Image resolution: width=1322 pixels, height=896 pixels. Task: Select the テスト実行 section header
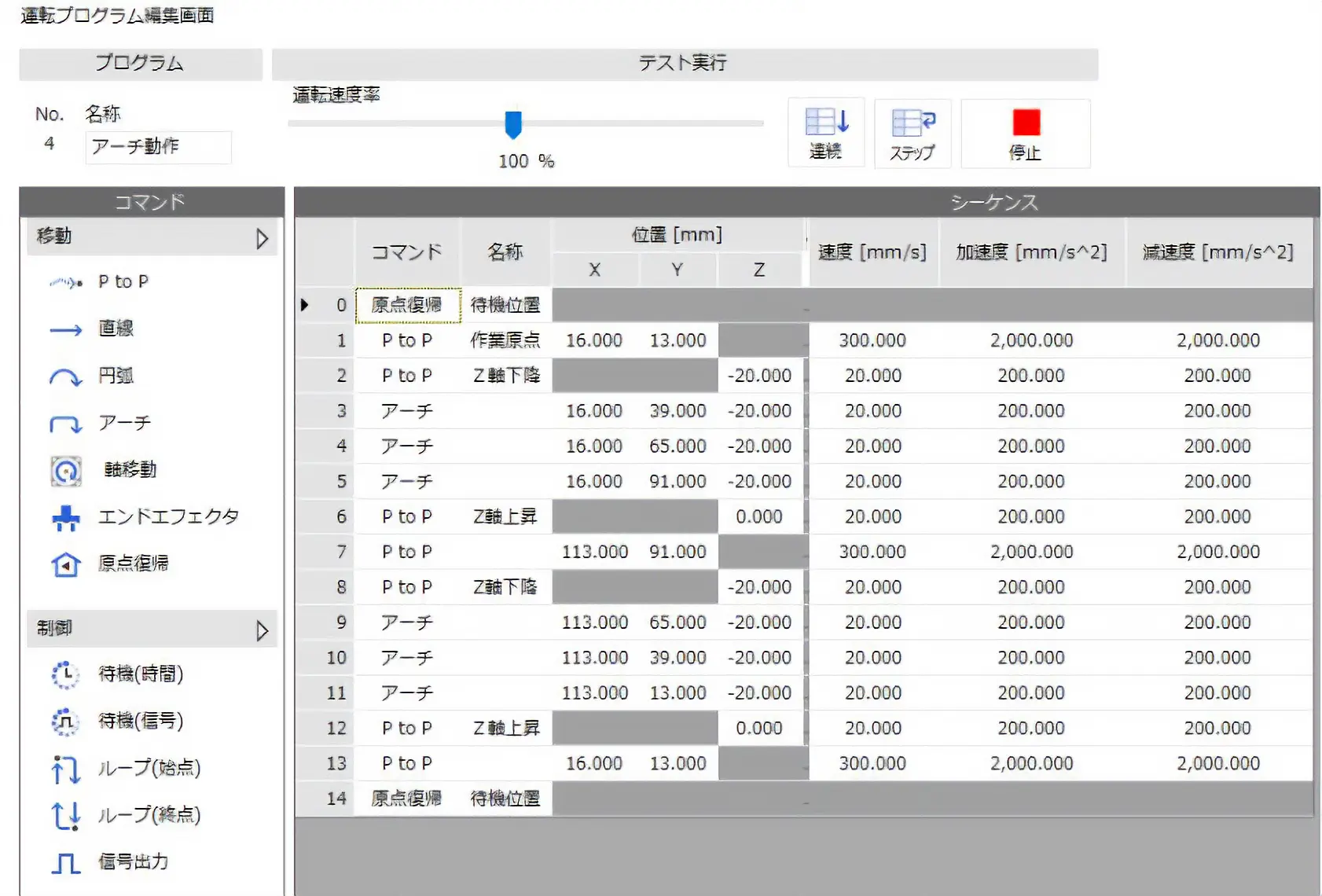(x=685, y=64)
